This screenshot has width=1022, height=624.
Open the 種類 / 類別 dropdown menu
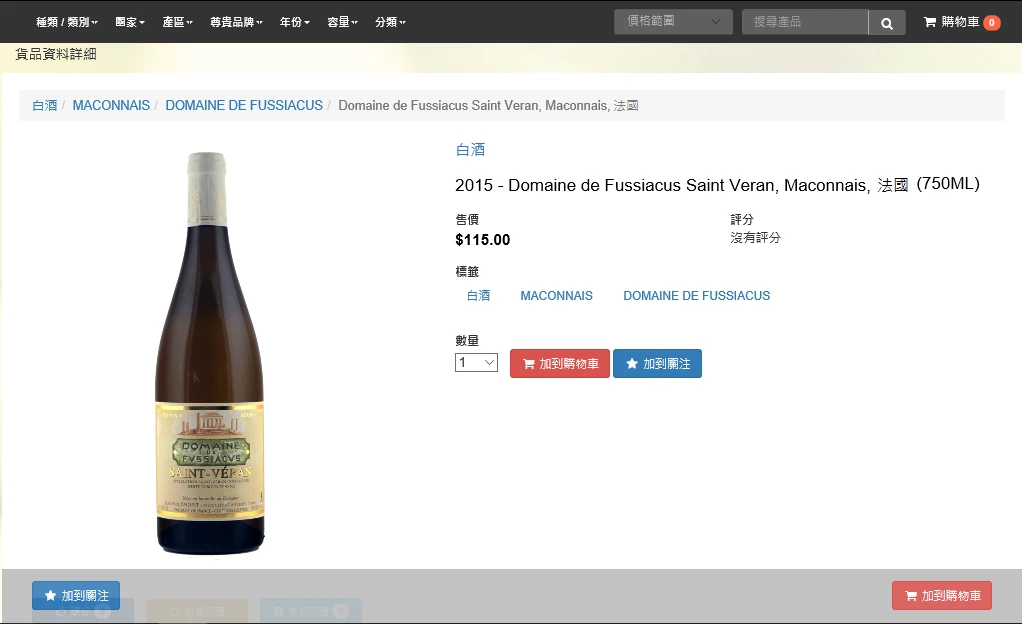pos(66,22)
